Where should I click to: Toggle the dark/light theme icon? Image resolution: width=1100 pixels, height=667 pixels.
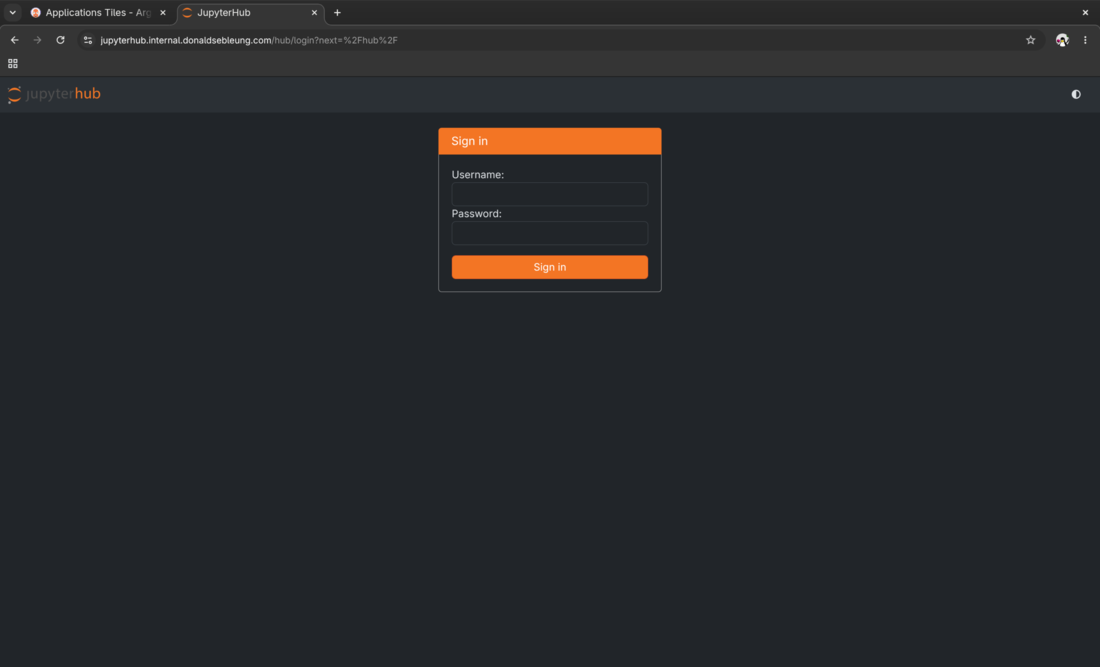[1075, 94]
